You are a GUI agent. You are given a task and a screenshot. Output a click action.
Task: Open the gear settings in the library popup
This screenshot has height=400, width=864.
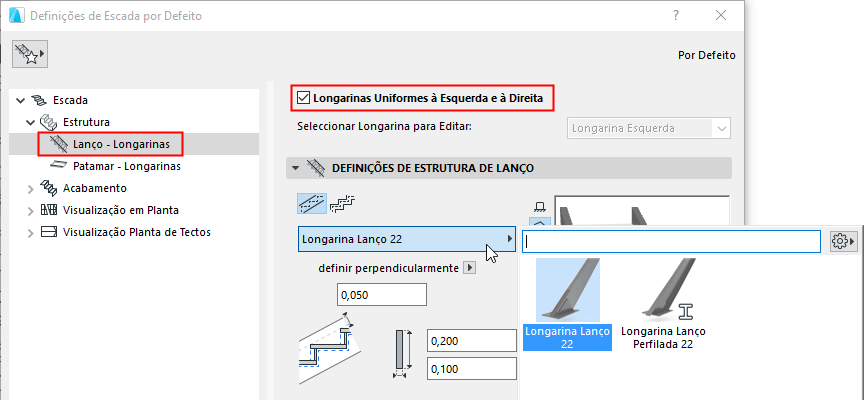click(843, 241)
